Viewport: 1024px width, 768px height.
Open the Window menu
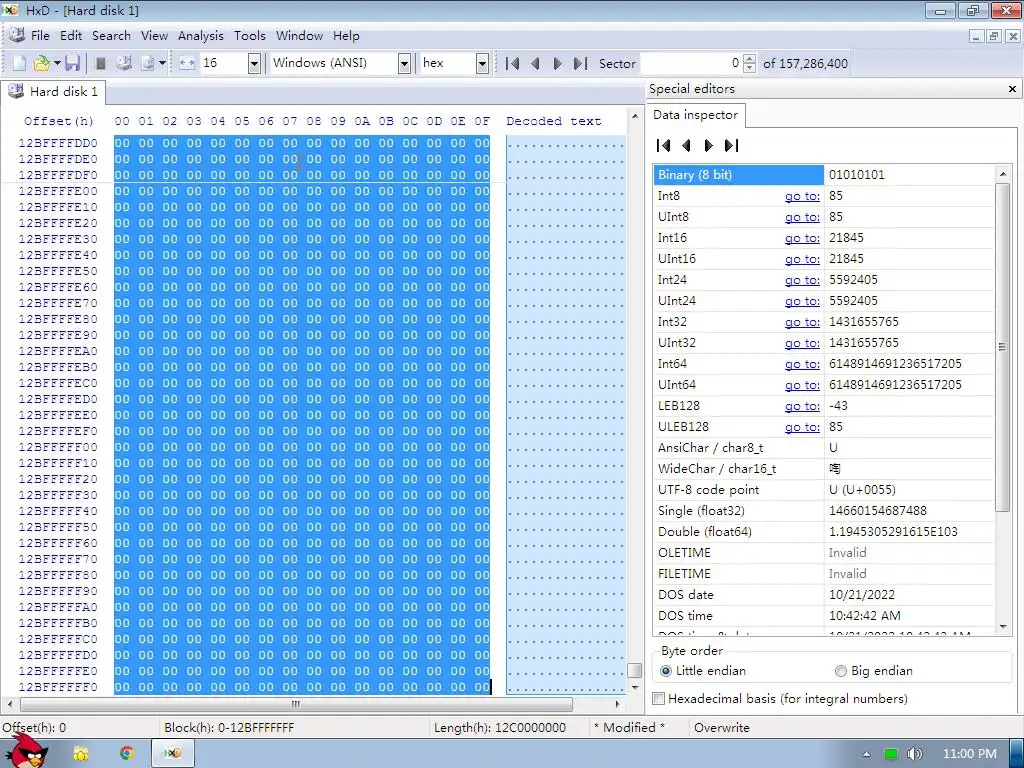tap(299, 36)
